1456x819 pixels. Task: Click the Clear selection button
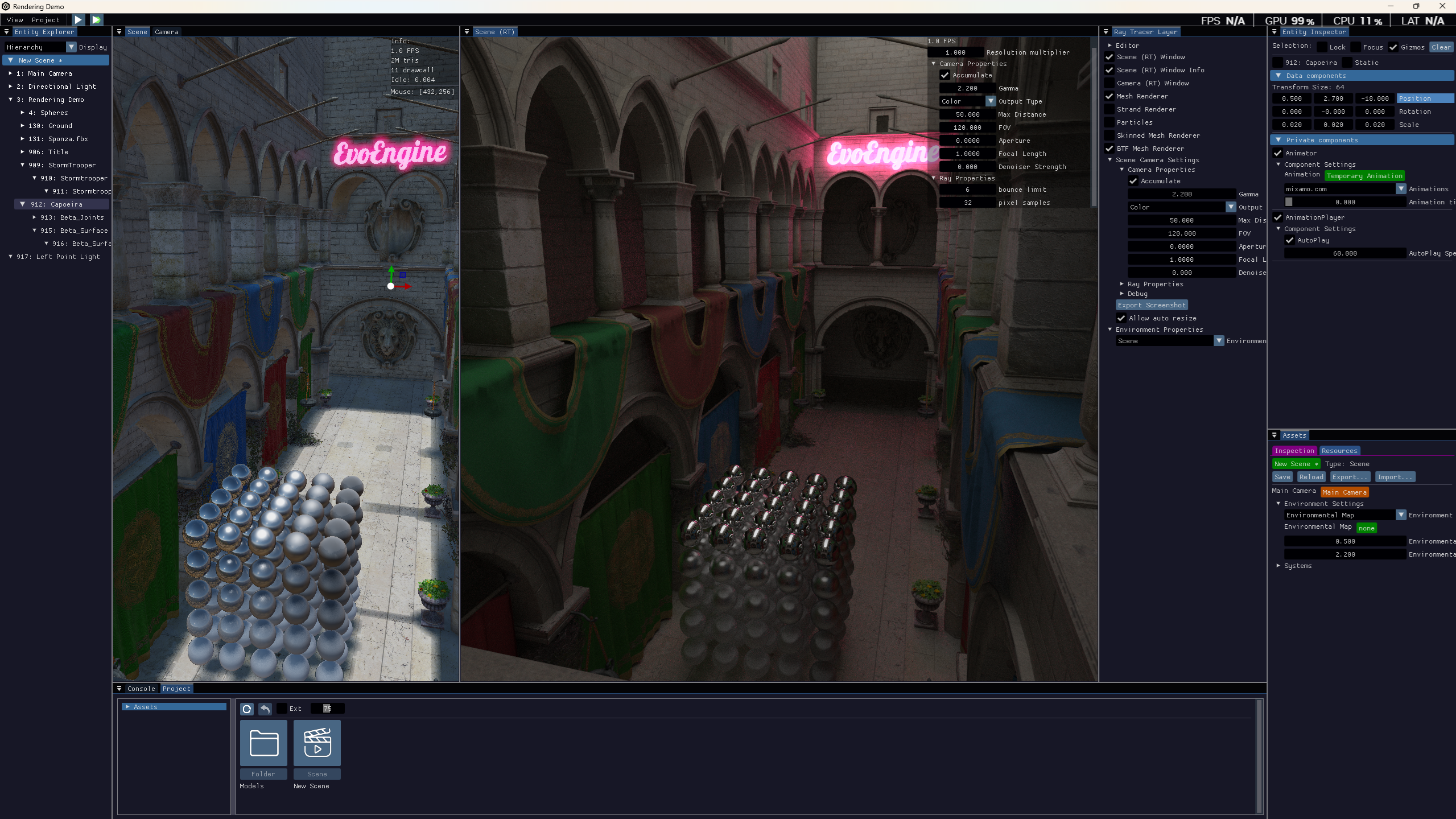(1440, 47)
